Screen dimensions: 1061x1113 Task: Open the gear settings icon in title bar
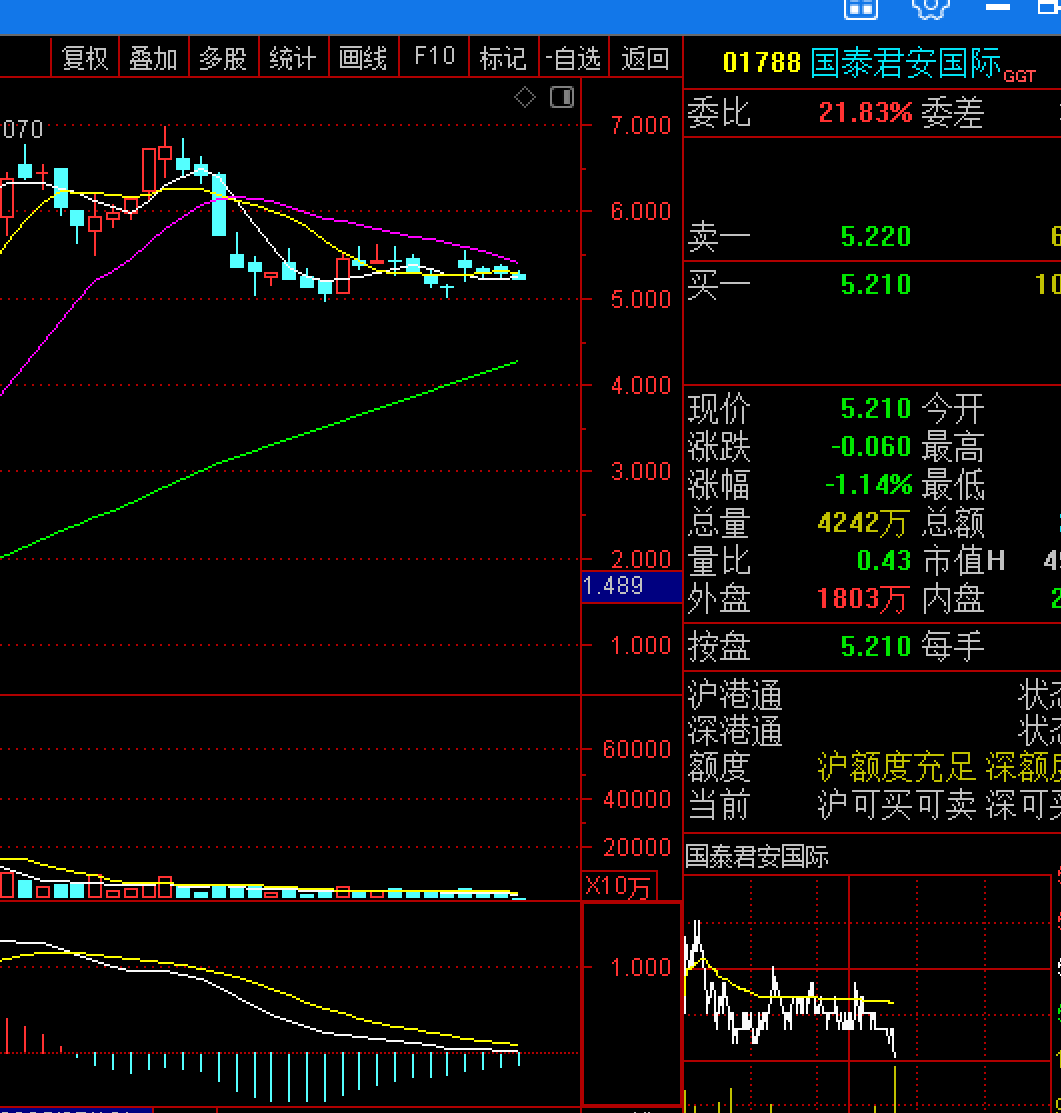click(930, 9)
